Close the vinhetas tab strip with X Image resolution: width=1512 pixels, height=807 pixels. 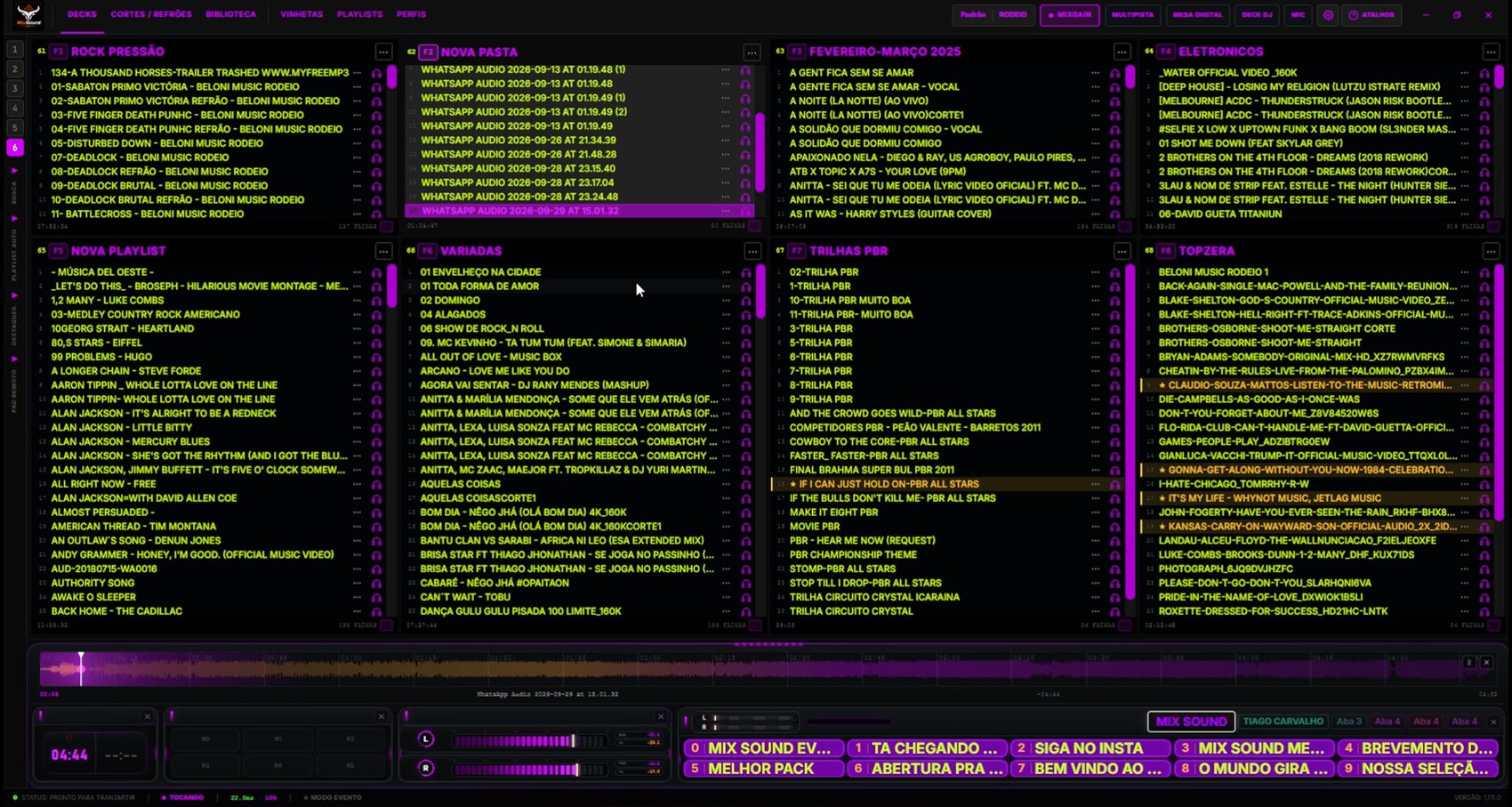[x=1493, y=722]
